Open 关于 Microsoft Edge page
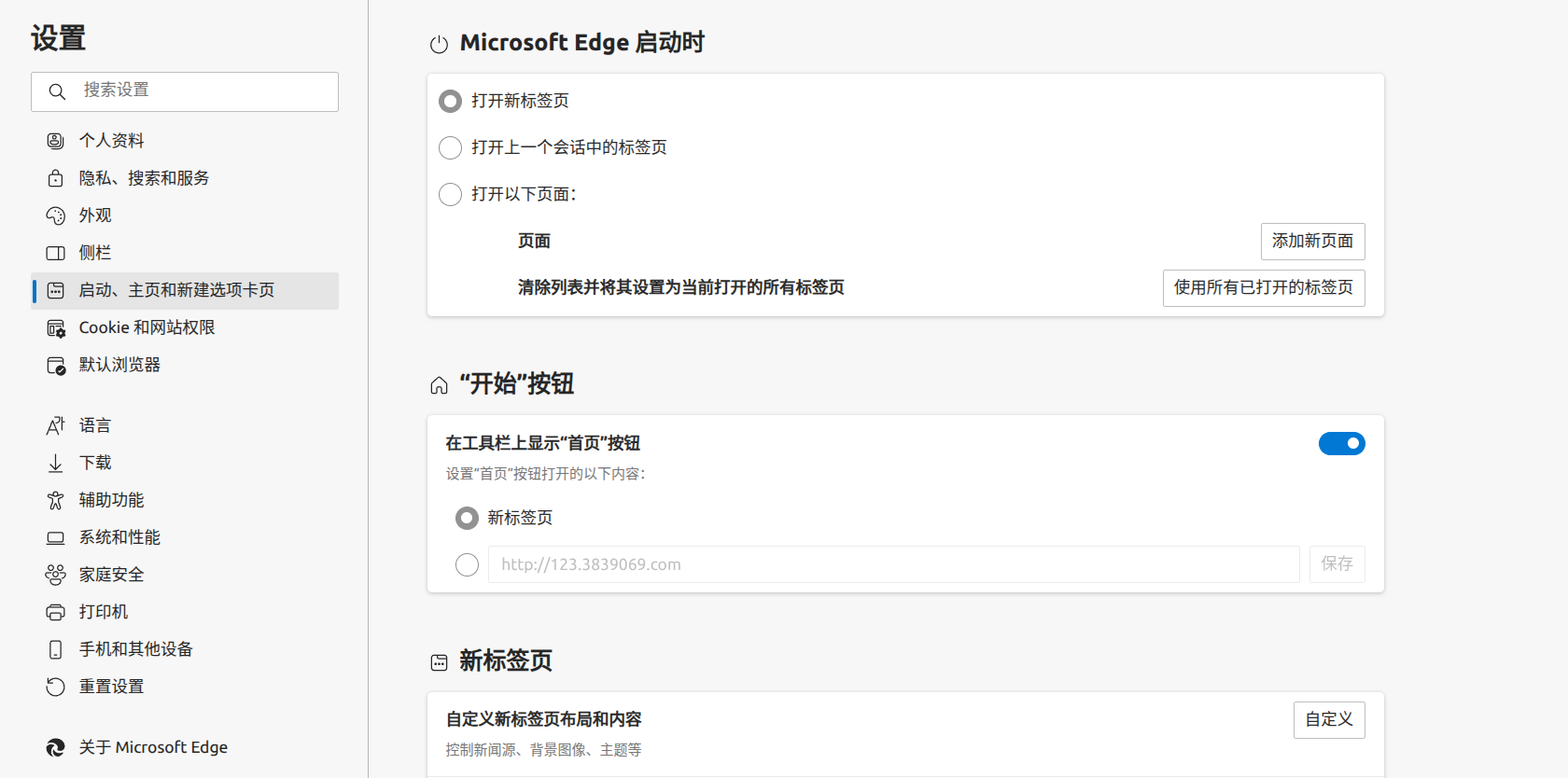Viewport: 1568px width, 778px height. click(x=185, y=747)
